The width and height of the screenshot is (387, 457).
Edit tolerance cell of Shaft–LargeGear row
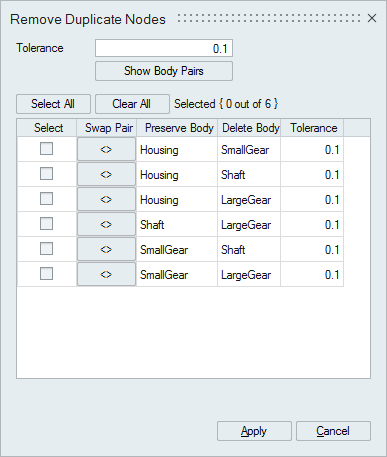[x=312, y=224]
